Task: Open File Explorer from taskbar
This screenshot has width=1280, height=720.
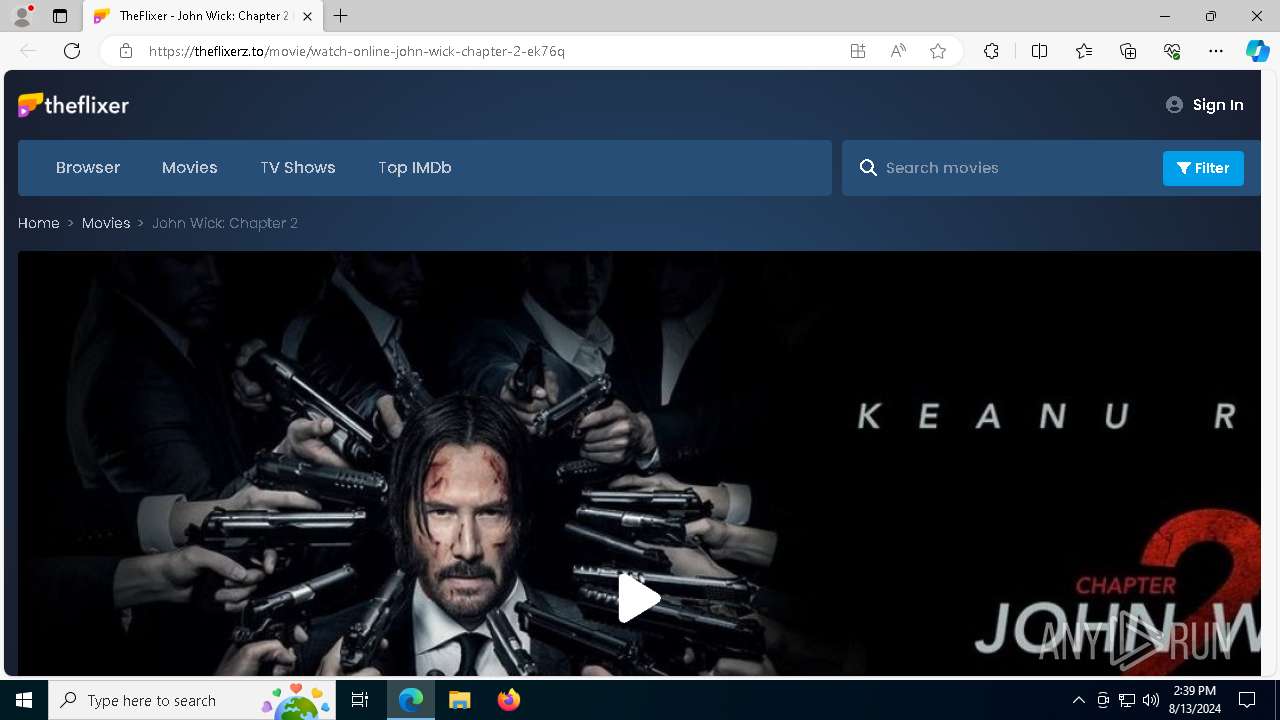Action: [460, 700]
